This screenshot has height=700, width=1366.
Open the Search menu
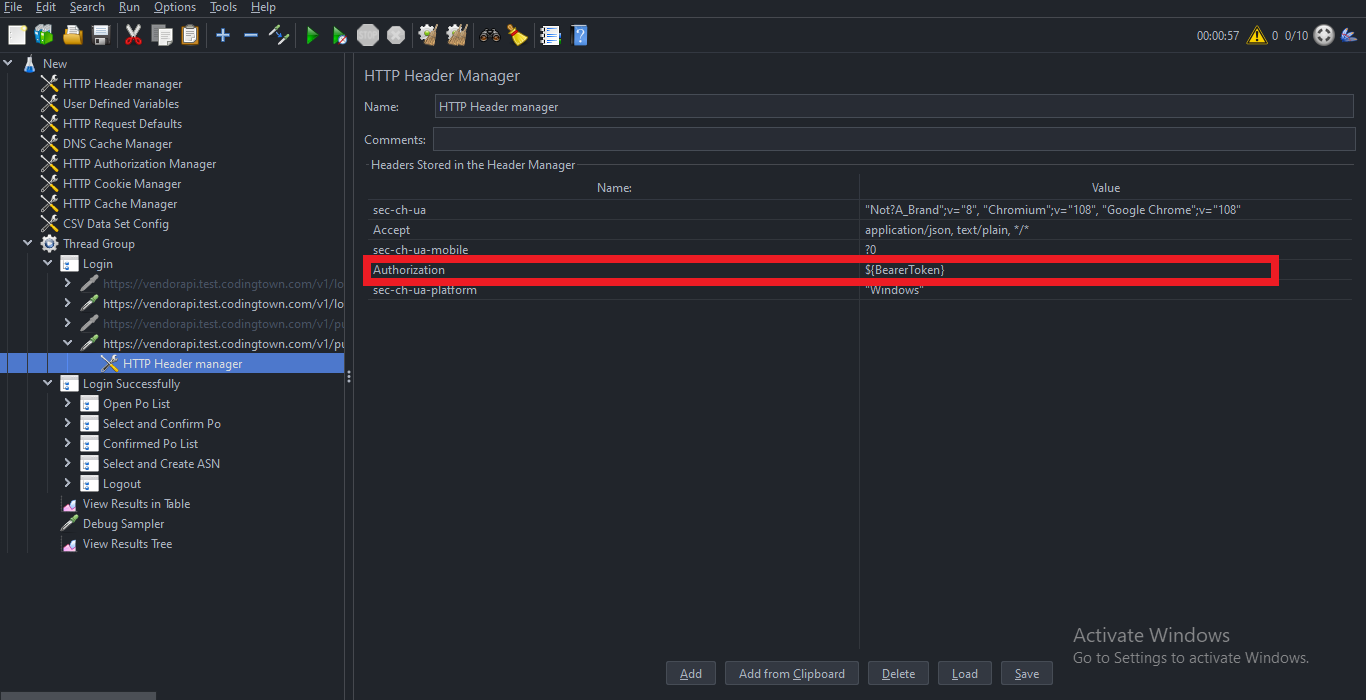tap(87, 7)
